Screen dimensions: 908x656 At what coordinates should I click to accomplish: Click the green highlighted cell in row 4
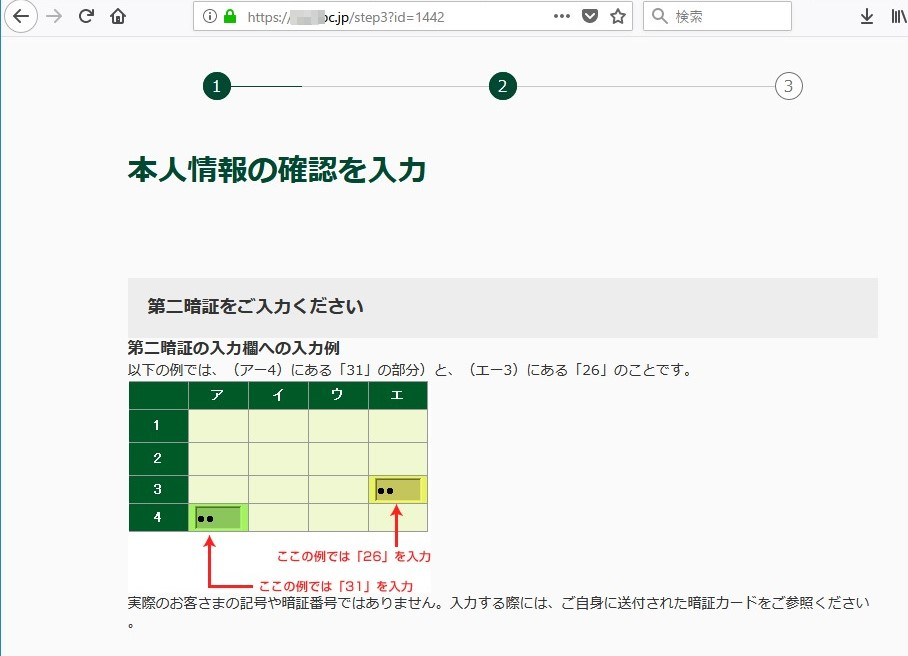[x=218, y=518]
